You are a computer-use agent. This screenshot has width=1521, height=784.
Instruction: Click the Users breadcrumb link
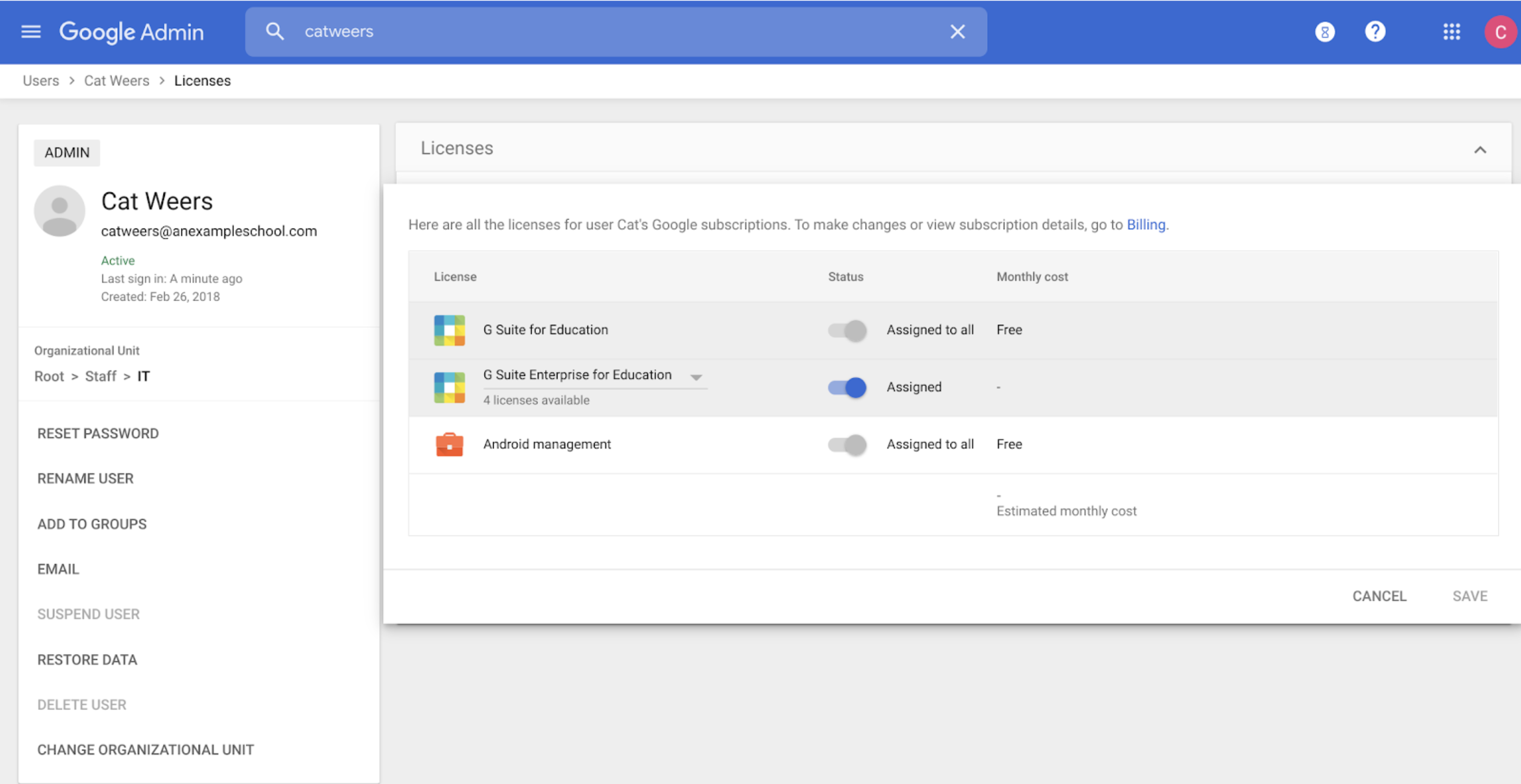click(x=40, y=79)
